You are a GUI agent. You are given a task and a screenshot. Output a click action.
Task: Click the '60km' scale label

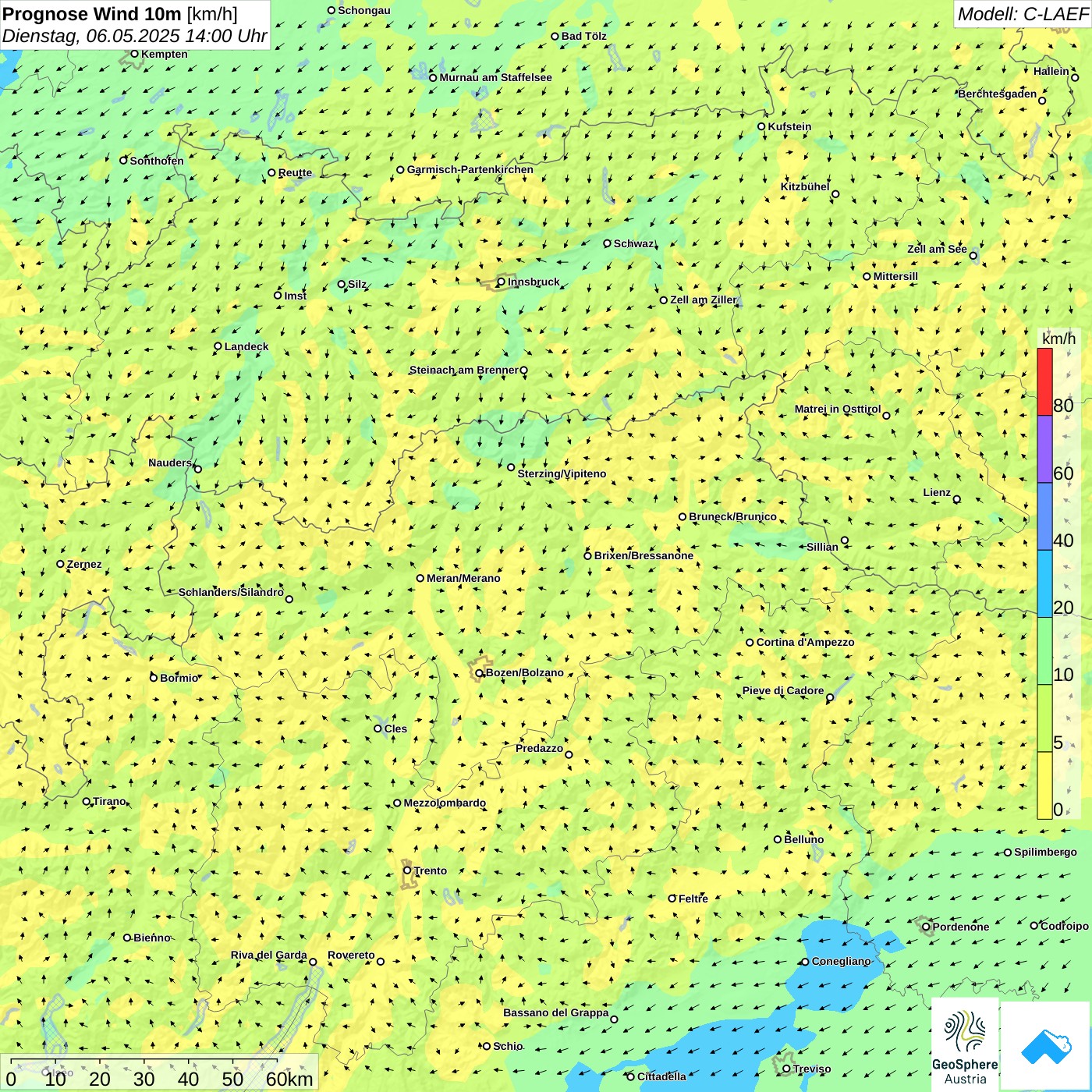pos(289,1079)
